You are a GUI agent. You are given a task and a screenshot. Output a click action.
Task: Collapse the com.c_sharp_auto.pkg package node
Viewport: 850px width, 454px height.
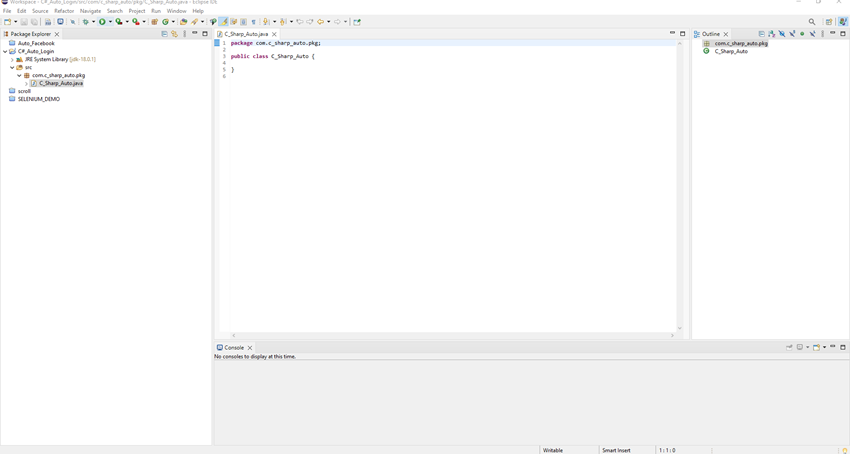tap(19, 75)
